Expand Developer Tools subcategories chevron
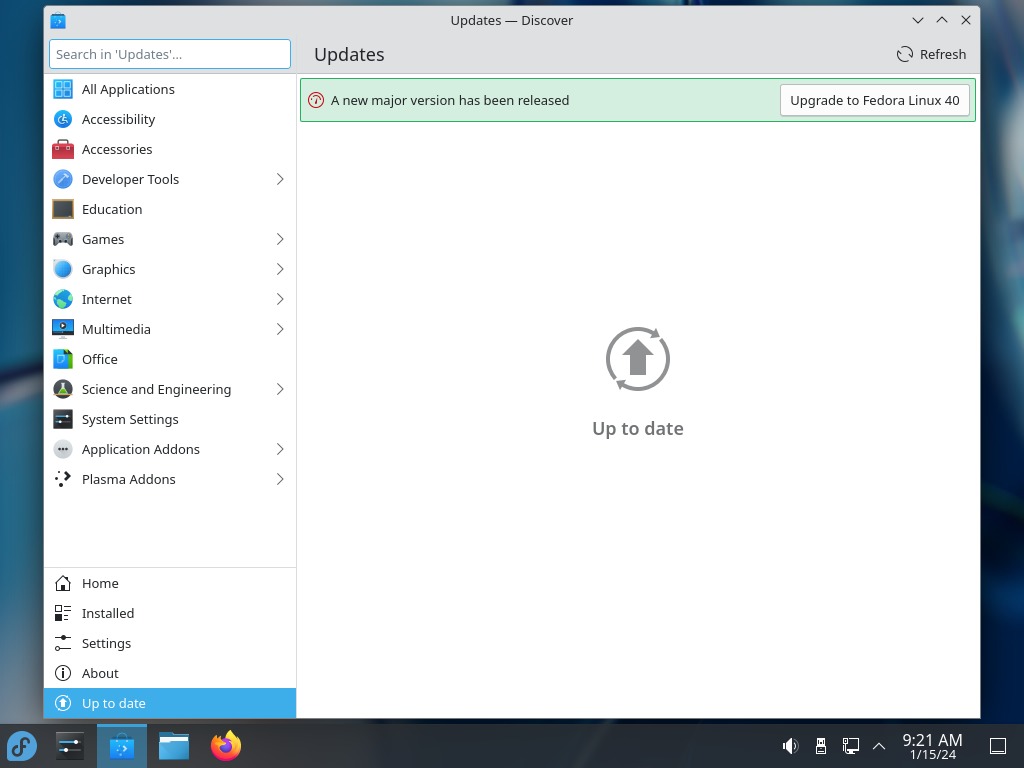Image resolution: width=1024 pixels, height=768 pixels. tap(280, 180)
